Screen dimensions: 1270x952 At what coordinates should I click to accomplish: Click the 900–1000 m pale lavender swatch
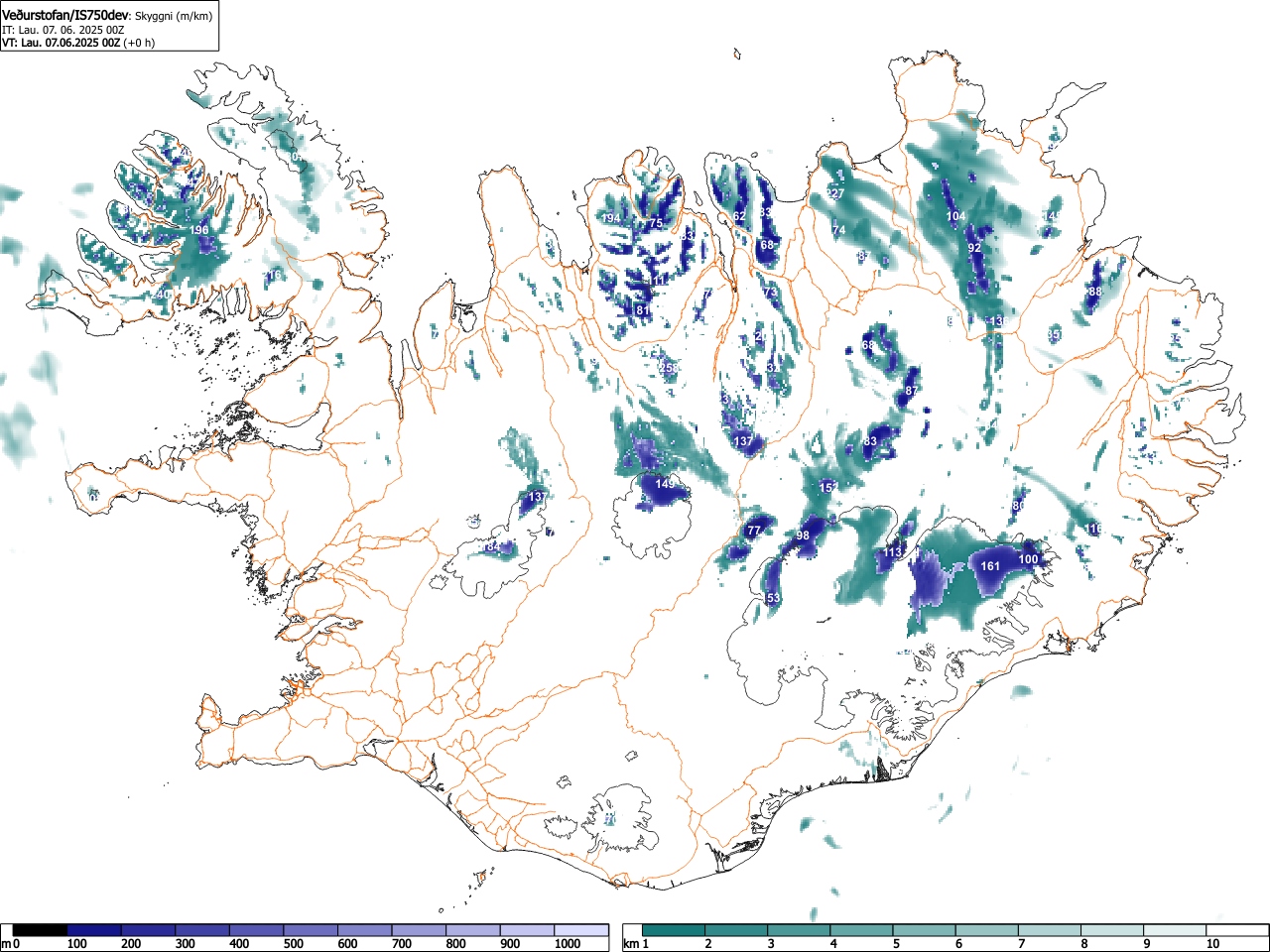coord(527,930)
